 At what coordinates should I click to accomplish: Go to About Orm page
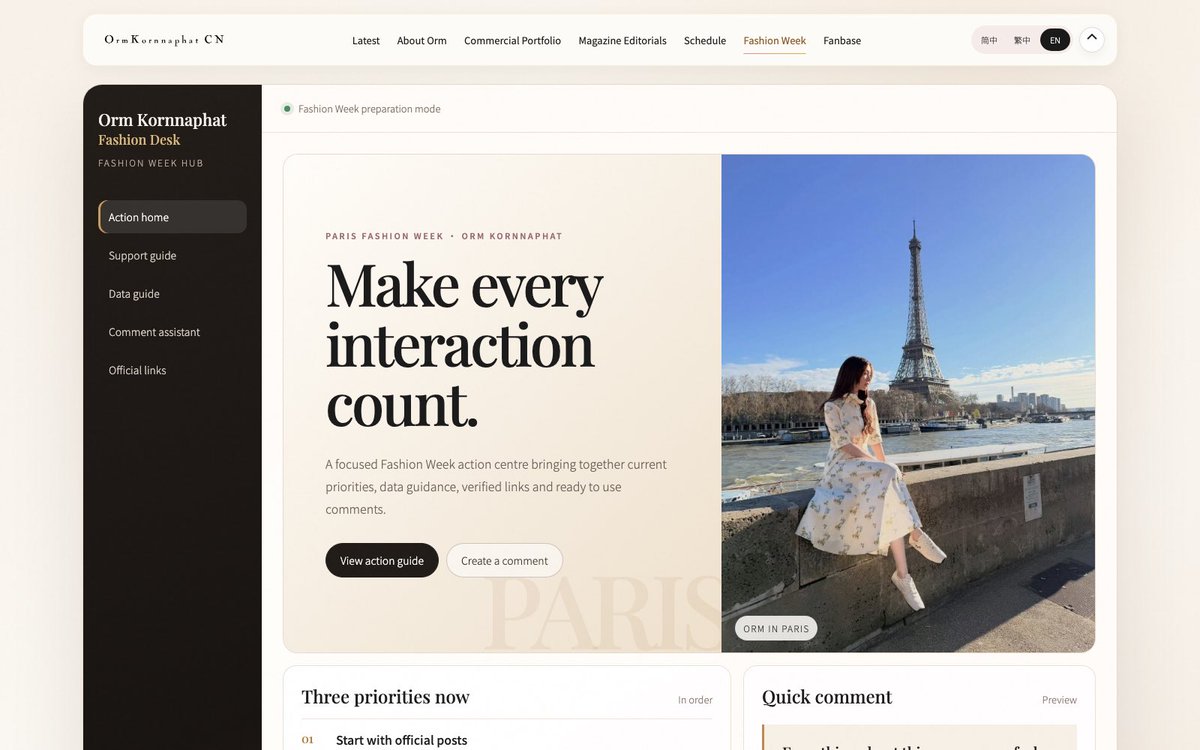coord(422,41)
